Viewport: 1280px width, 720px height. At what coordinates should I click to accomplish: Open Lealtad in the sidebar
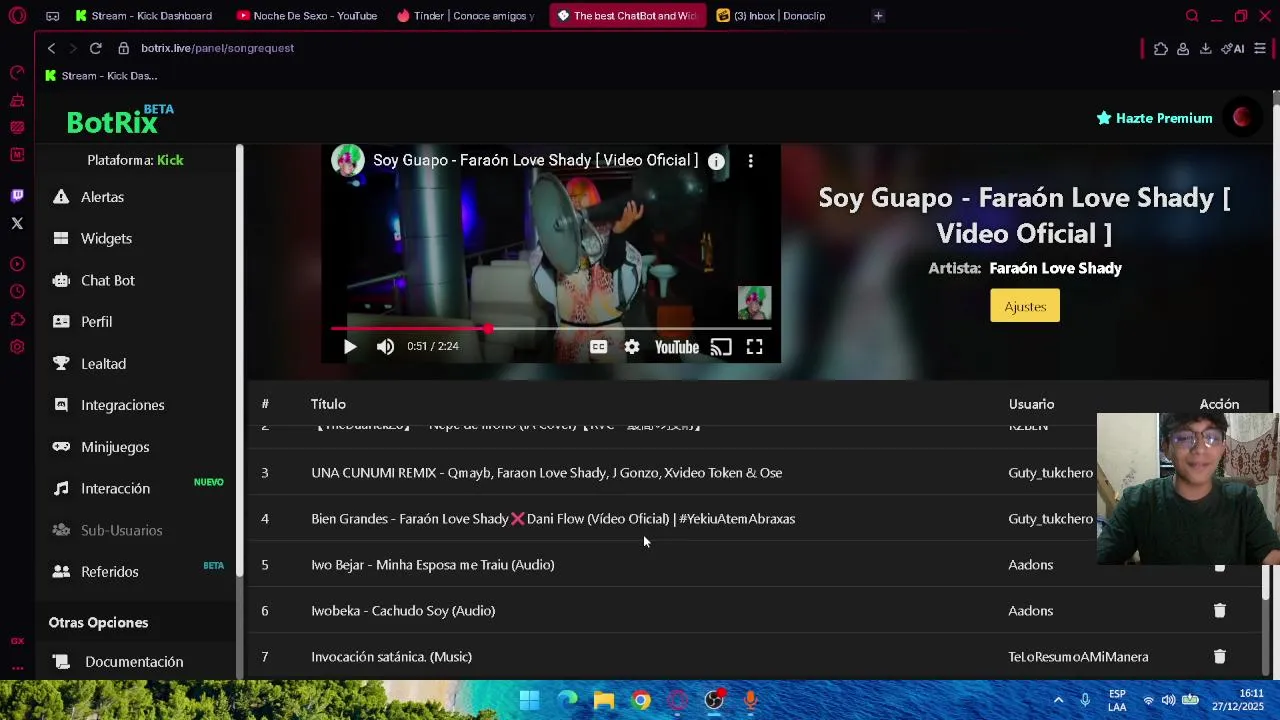tap(103, 364)
